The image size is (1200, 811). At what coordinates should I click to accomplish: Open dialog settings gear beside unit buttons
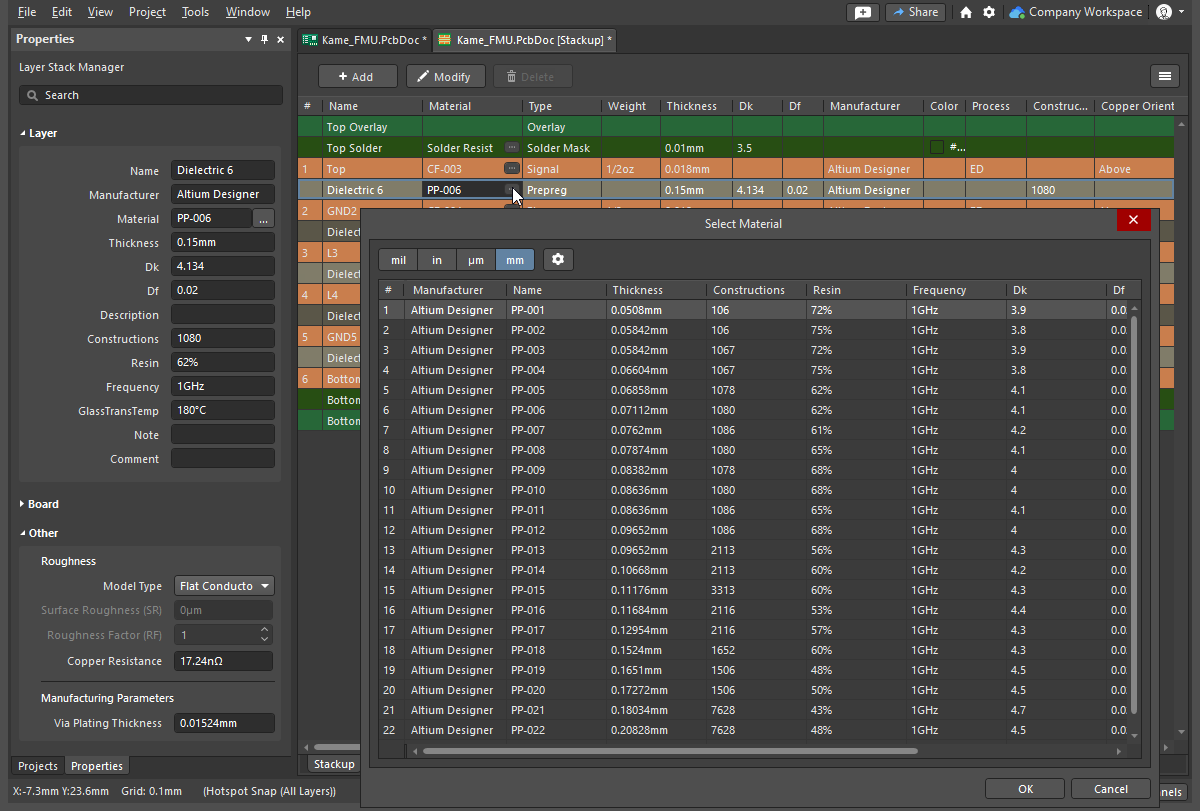(558, 260)
